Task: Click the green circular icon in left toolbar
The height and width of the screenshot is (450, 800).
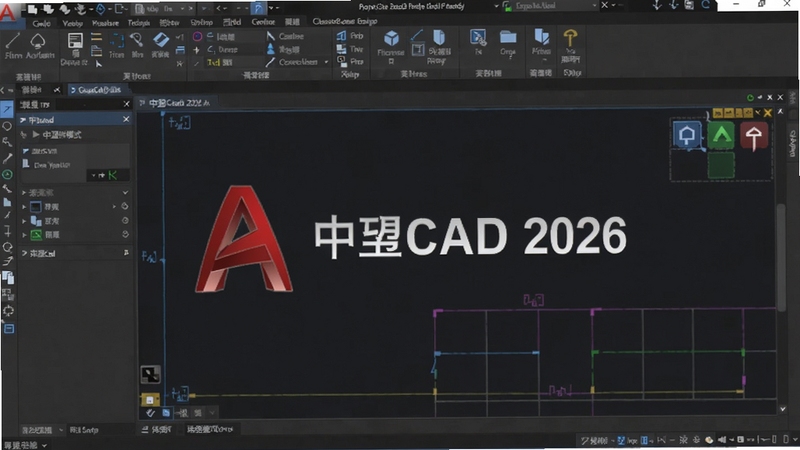Action: (7, 174)
